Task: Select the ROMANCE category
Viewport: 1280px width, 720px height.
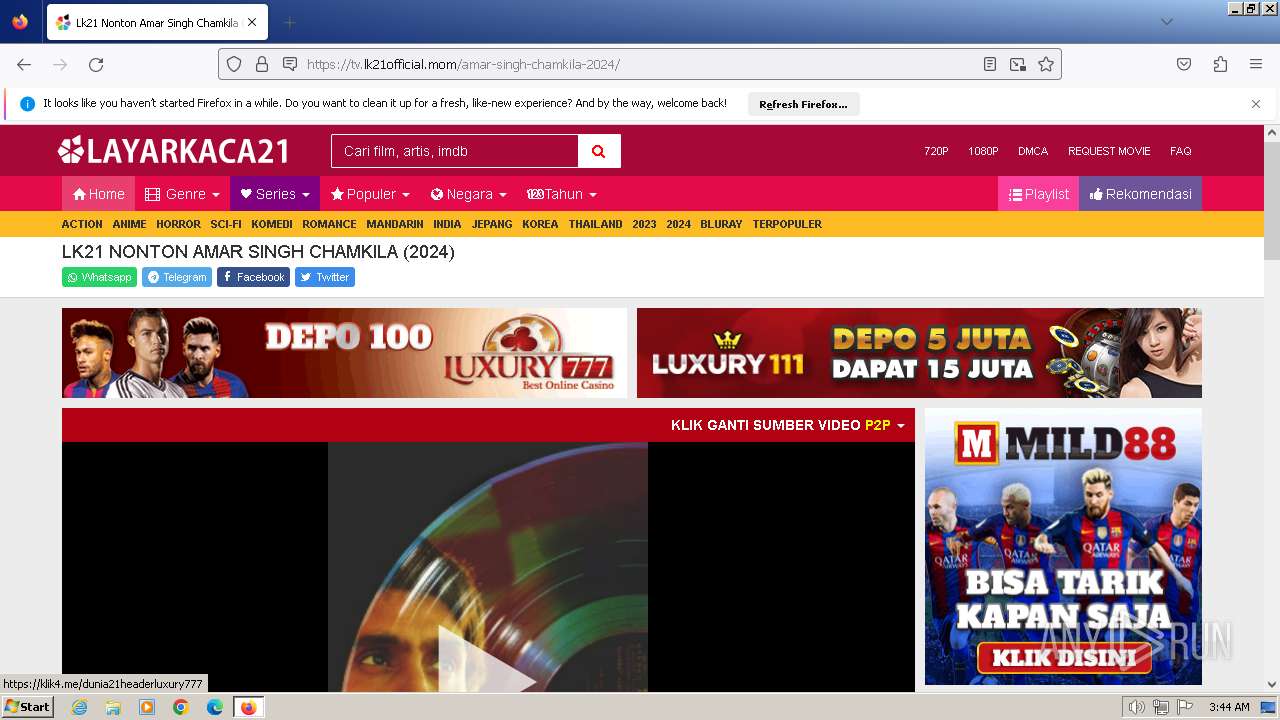Action: [329, 224]
